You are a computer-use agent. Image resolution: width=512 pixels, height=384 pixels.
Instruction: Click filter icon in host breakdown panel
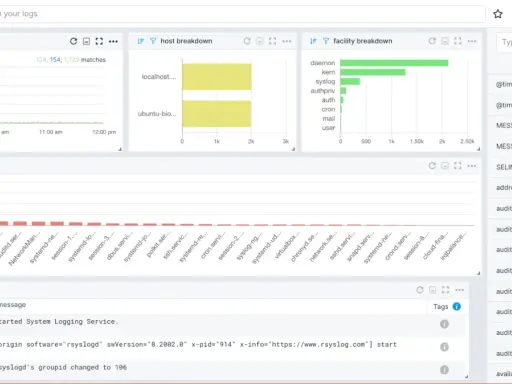point(153,41)
